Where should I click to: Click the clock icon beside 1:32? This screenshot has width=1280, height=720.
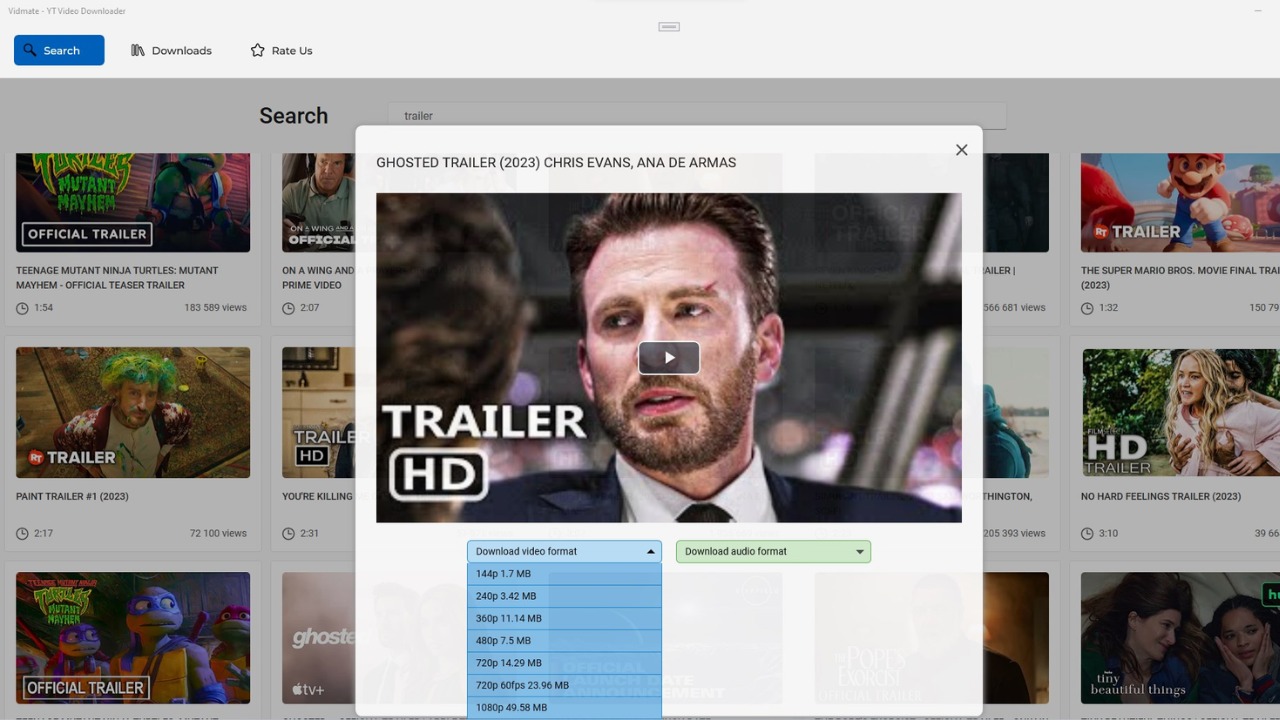(1087, 308)
